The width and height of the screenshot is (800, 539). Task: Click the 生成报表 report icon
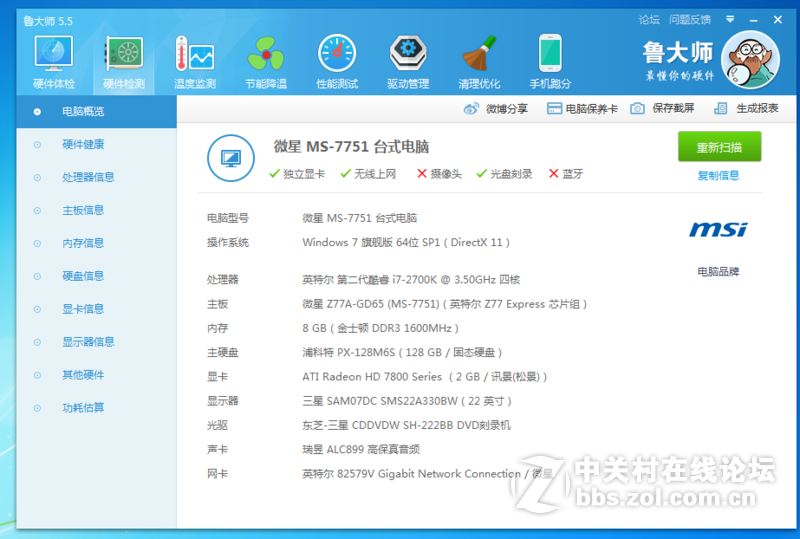click(x=720, y=109)
